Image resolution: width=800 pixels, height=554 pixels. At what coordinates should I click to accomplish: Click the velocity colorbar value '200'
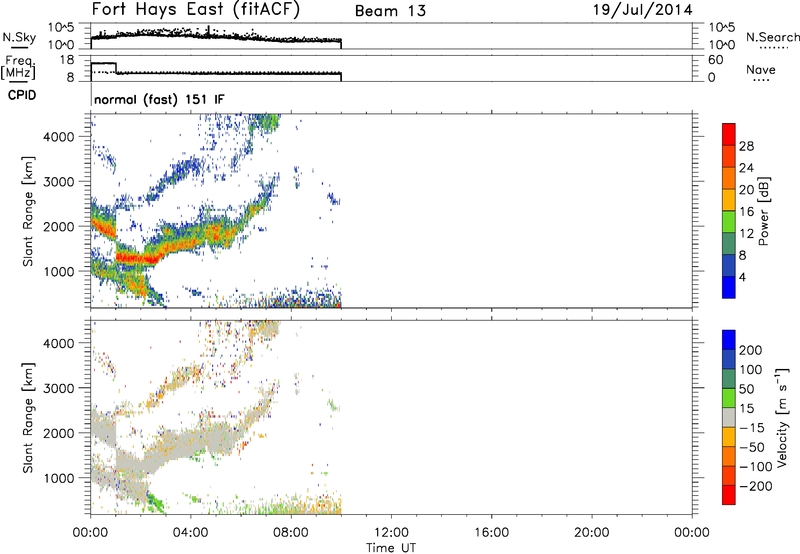(x=751, y=350)
